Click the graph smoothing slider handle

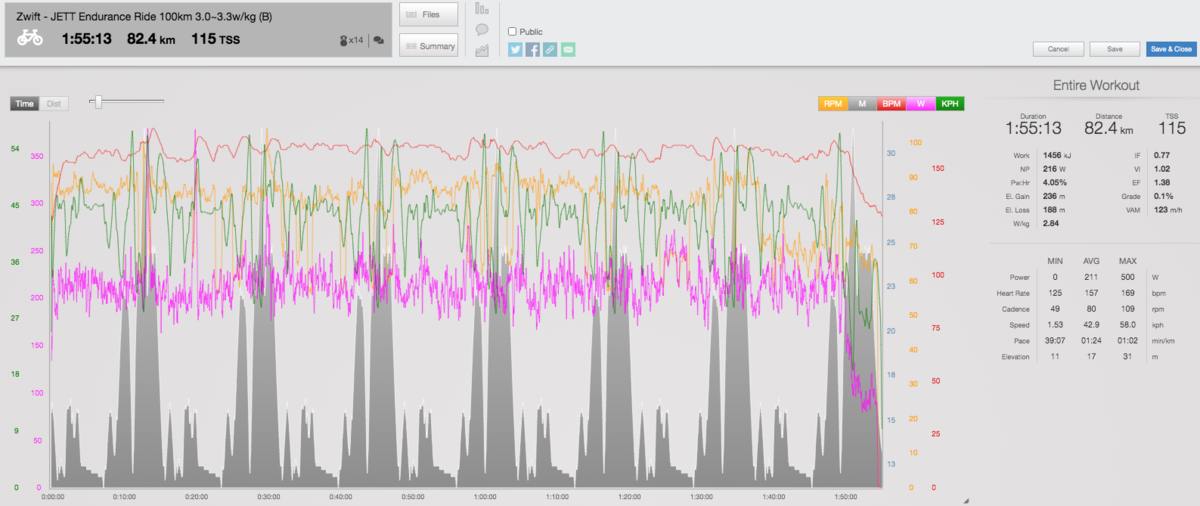(x=98, y=101)
